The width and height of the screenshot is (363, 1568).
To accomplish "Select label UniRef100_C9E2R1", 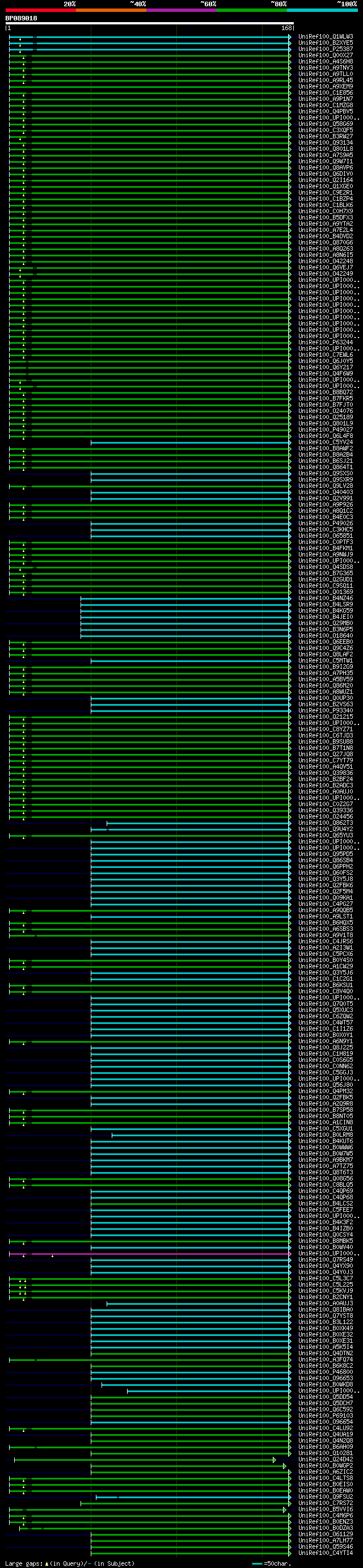I will click(325, 192).
